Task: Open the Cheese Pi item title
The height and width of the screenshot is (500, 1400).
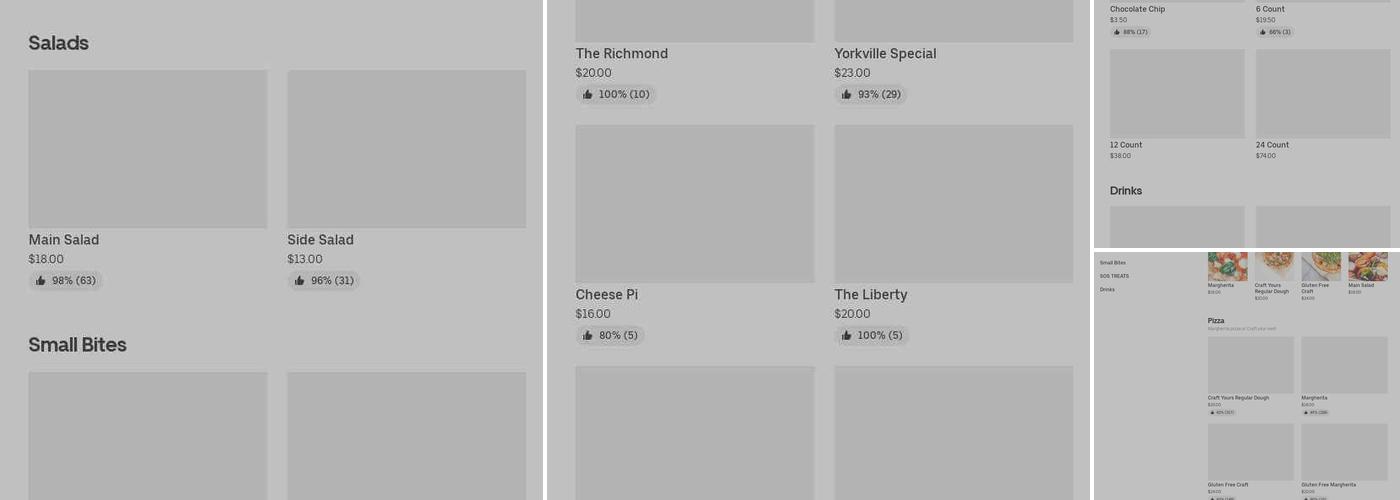Action: pyautogui.click(x=606, y=295)
